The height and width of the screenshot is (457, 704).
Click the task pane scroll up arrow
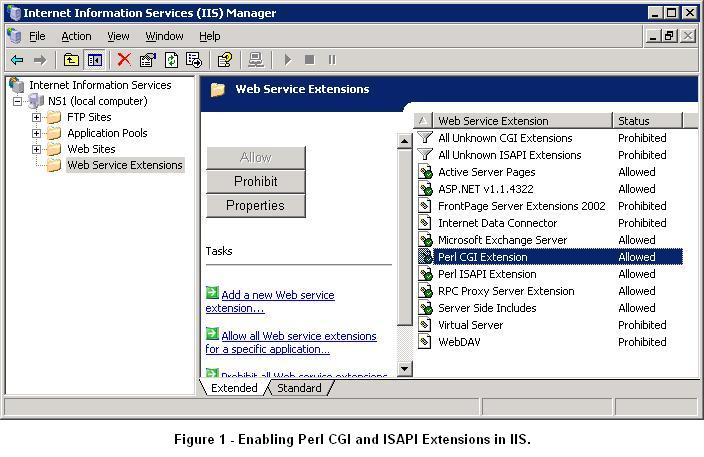click(x=405, y=141)
